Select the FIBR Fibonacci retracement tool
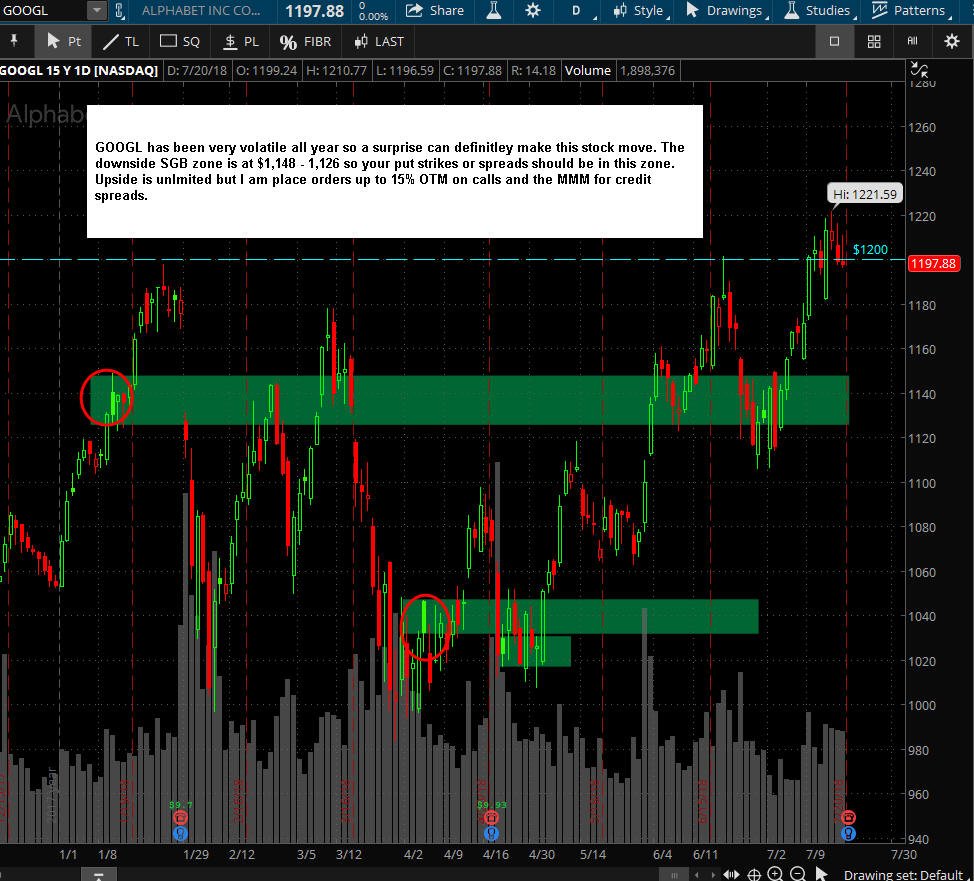Screen dimensions: 974x881 305,42
